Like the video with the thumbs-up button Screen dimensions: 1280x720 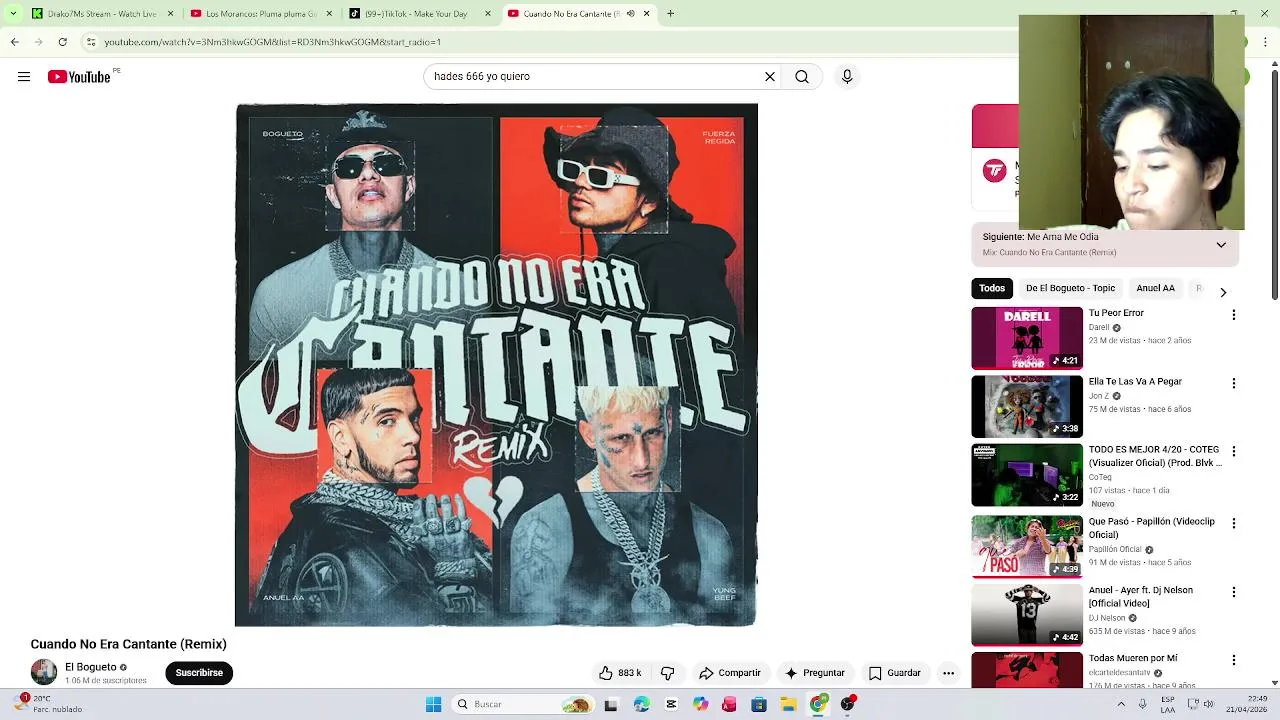620,673
